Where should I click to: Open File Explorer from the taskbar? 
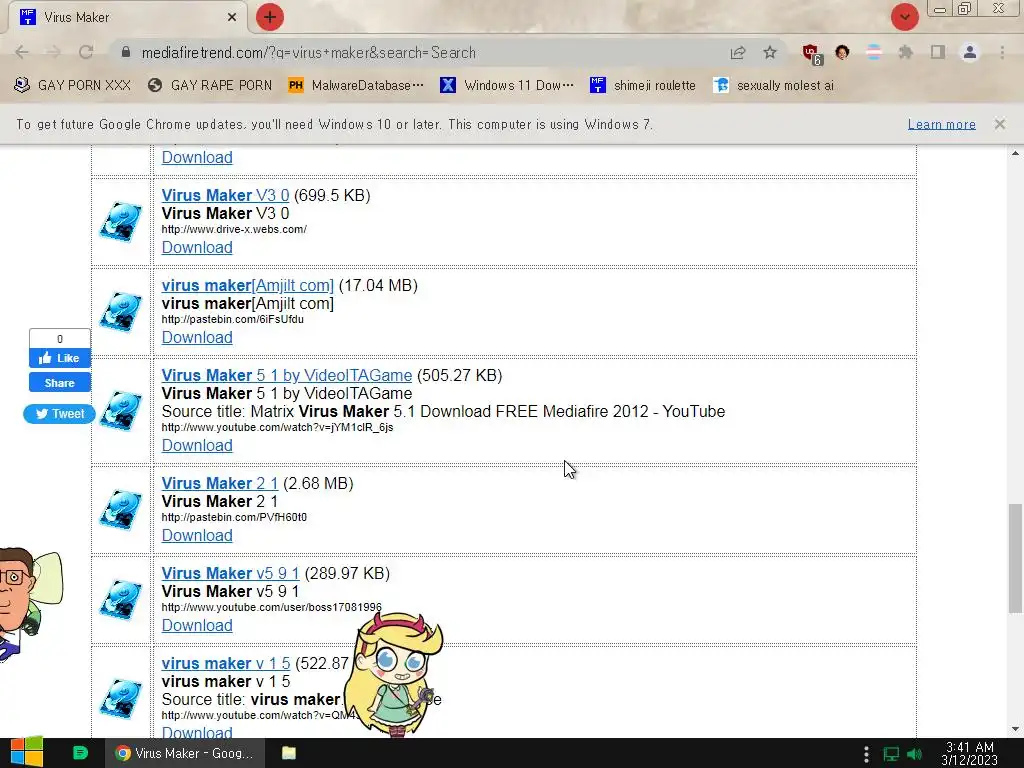[289, 753]
